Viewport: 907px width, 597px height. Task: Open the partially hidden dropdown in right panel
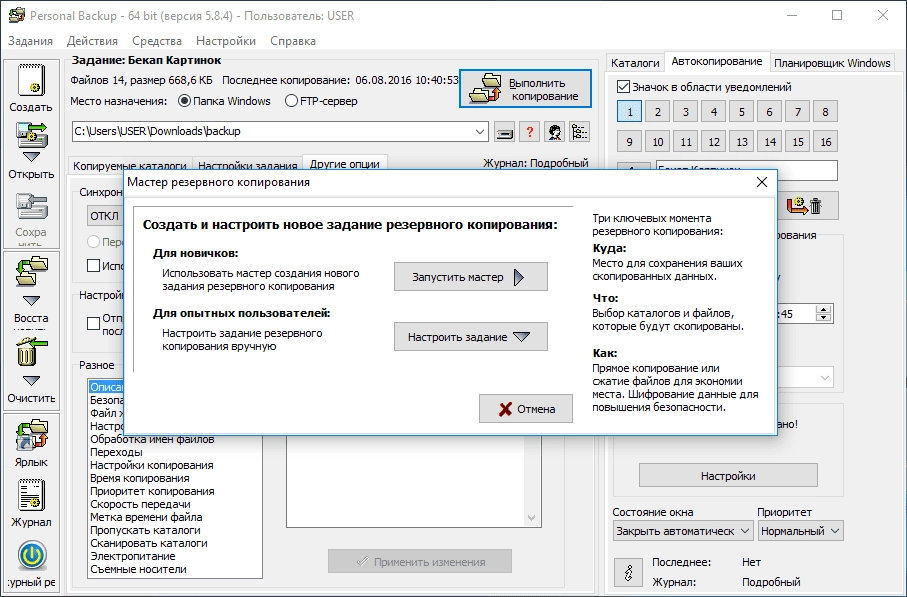(x=824, y=378)
